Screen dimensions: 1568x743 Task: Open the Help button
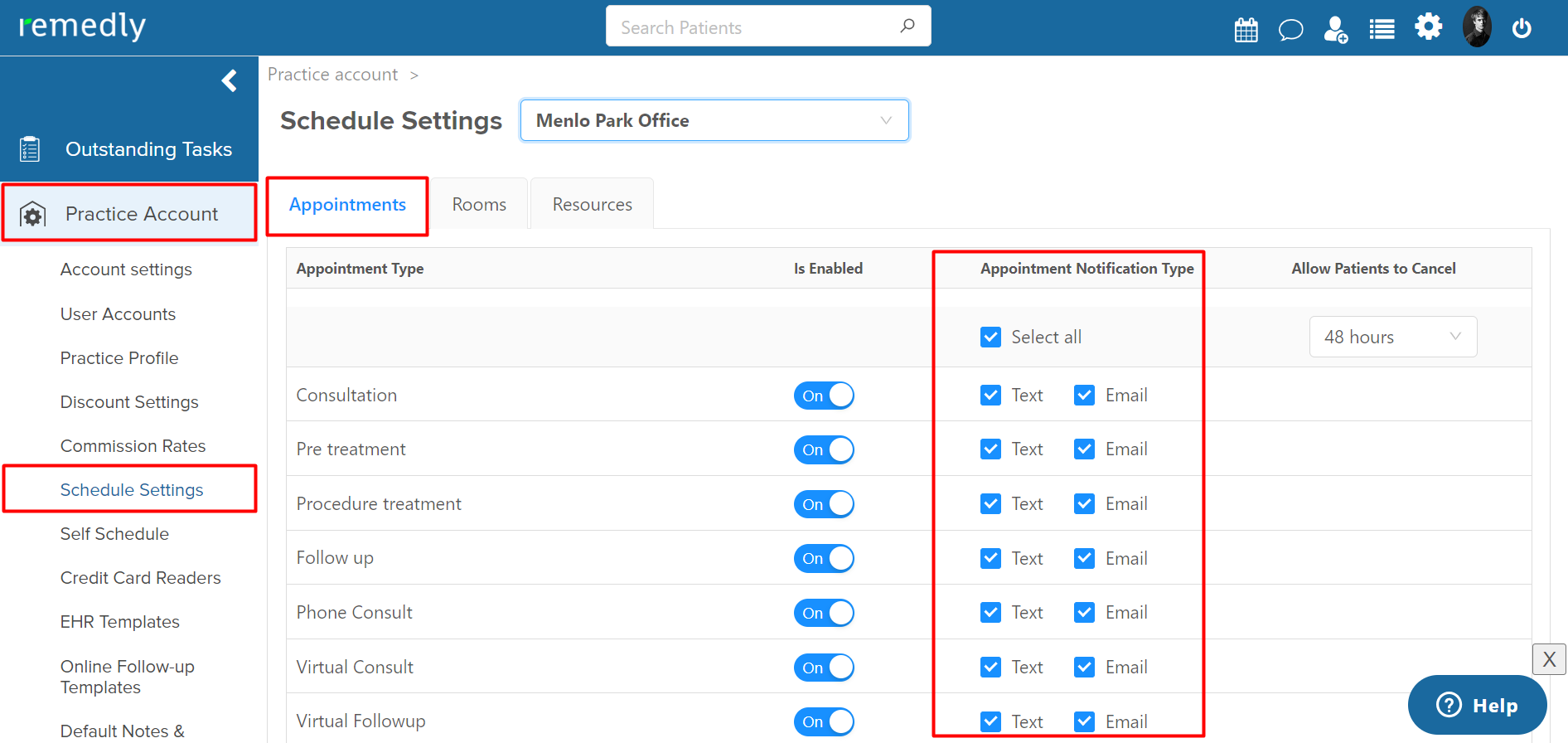coord(1477,705)
